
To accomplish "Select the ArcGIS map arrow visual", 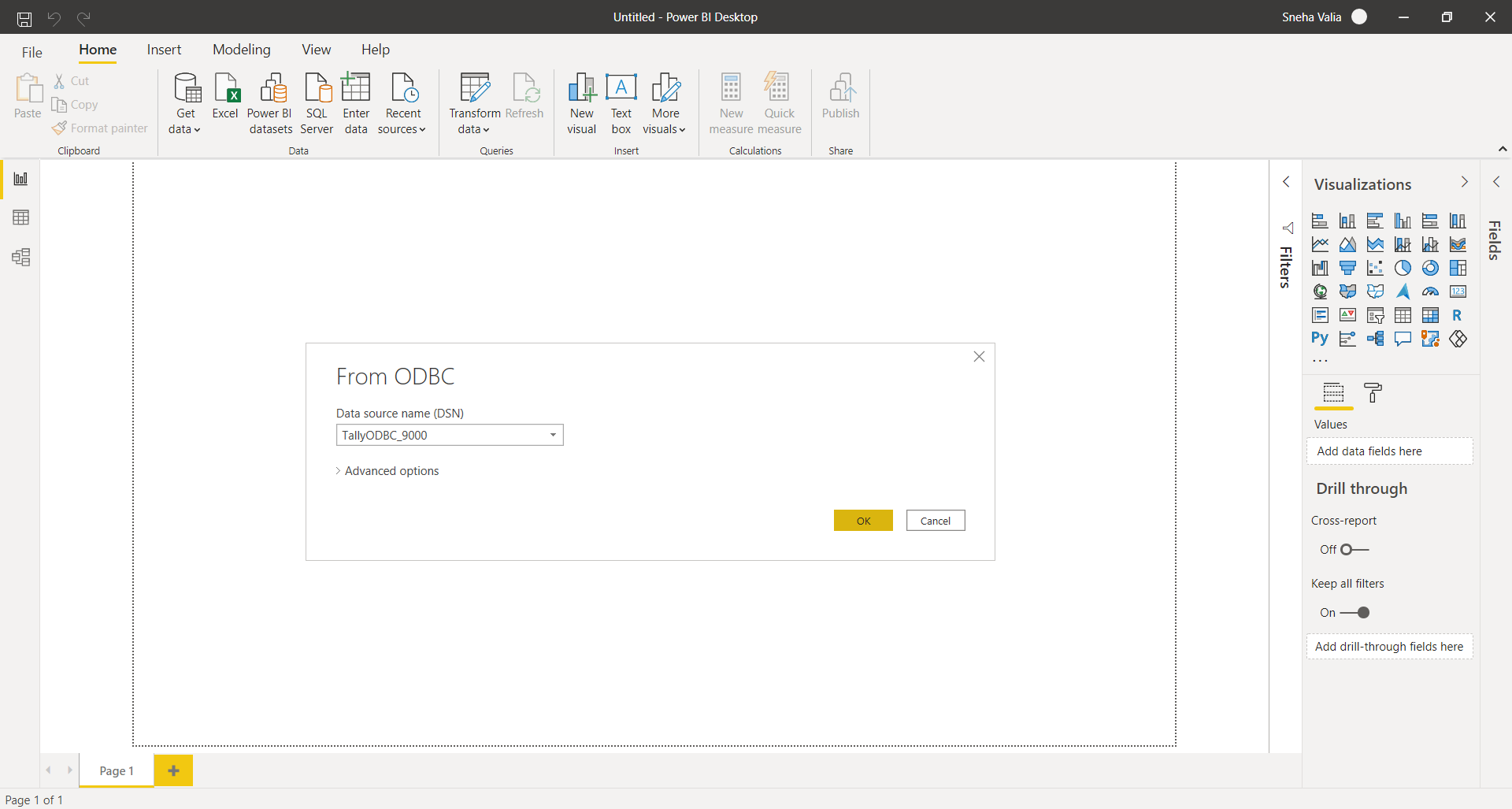I will pos(1403,292).
